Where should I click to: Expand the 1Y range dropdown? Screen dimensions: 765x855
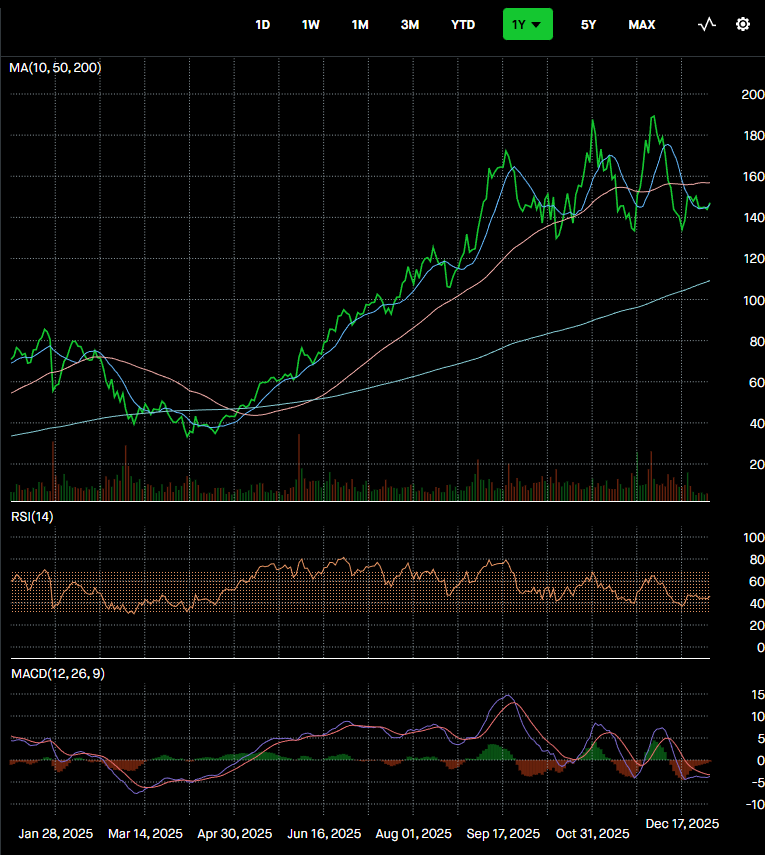coord(528,24)
